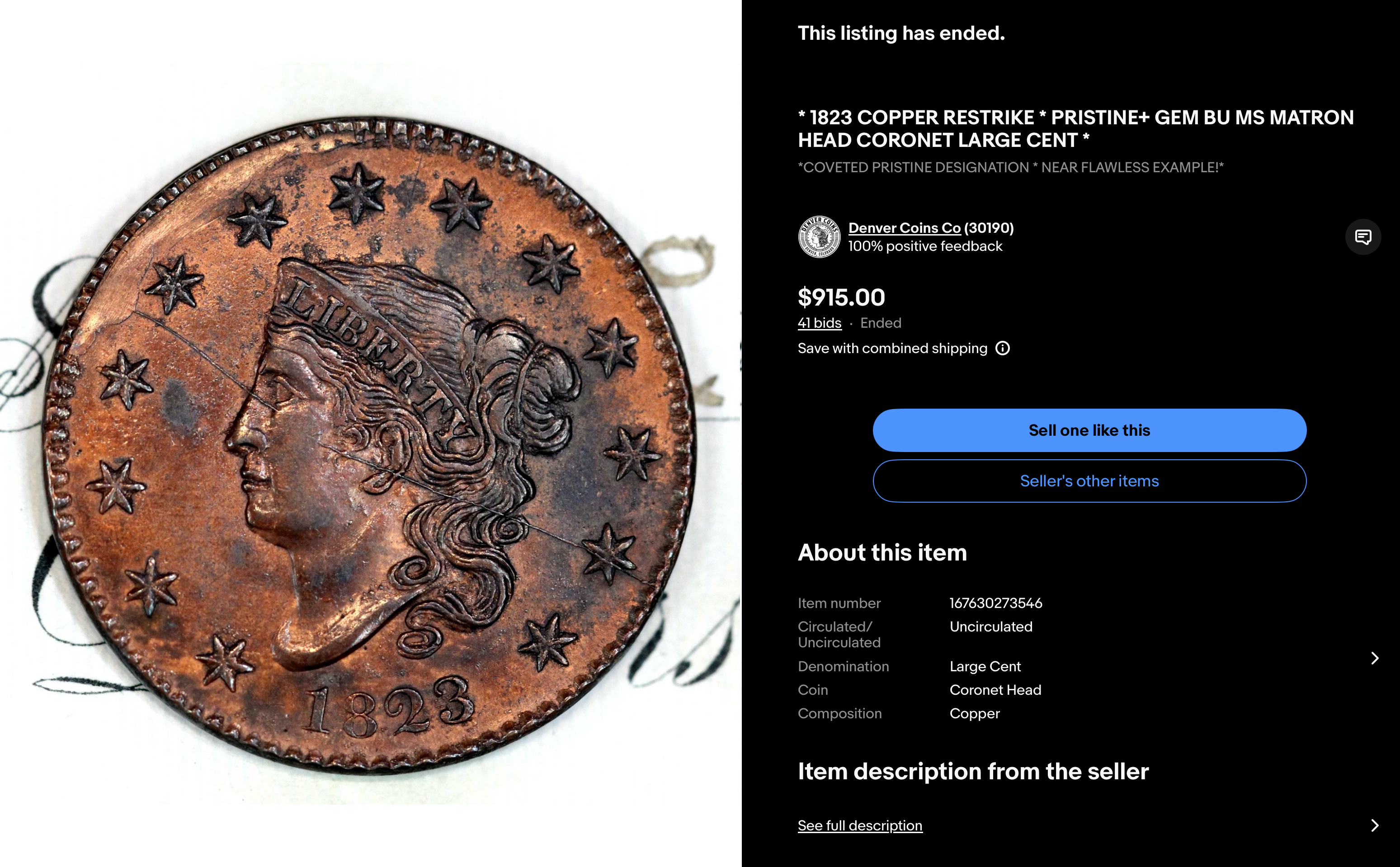Open combined shipping info icon
Image resolution: width=1400 pixels, height=867 pixels.
pyautogui.click(x=1003, y=348)
